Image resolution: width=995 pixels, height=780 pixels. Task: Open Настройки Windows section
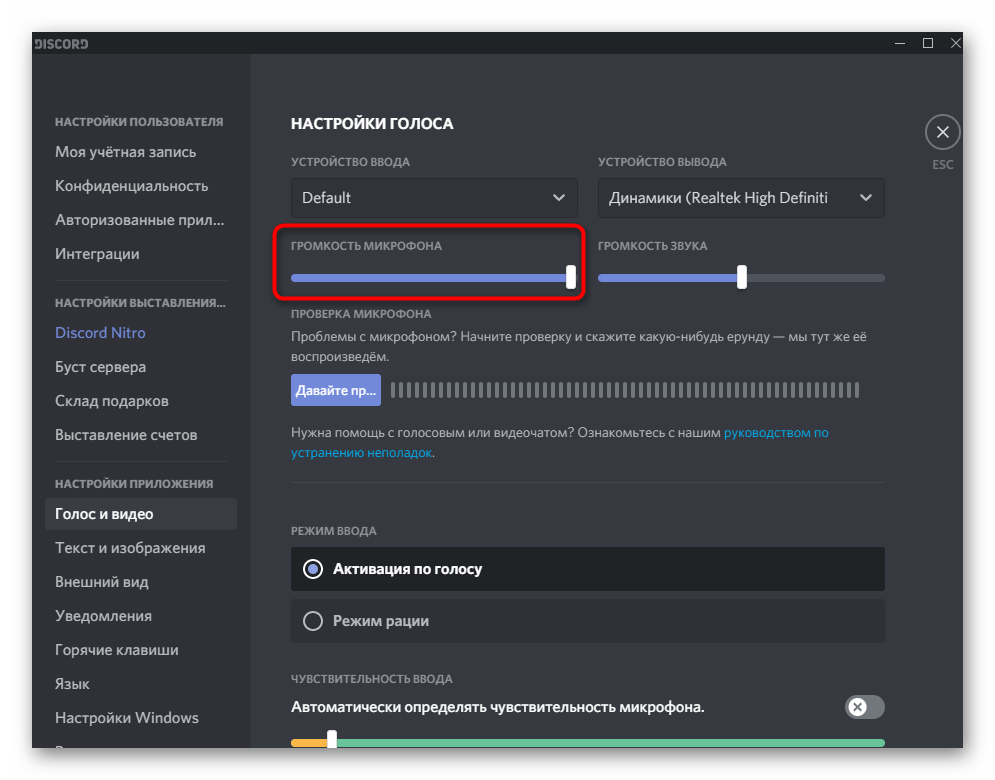pyautogui.click(x=127, y=718)
